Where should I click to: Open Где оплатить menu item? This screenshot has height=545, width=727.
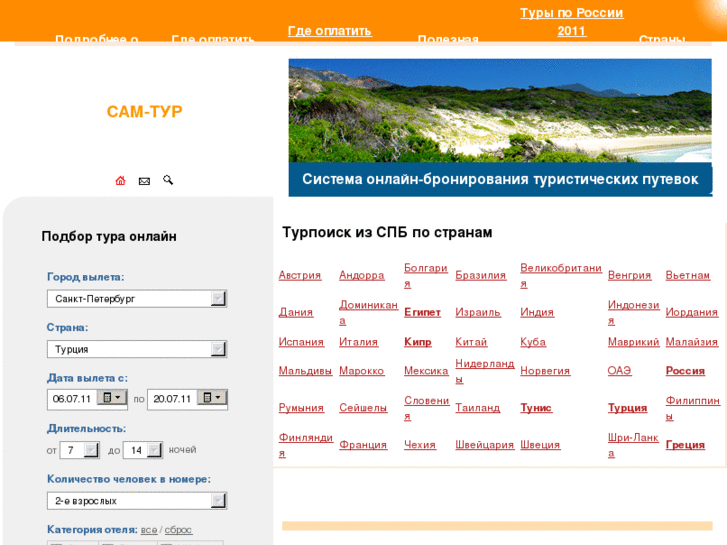click(x=330, y=31)
